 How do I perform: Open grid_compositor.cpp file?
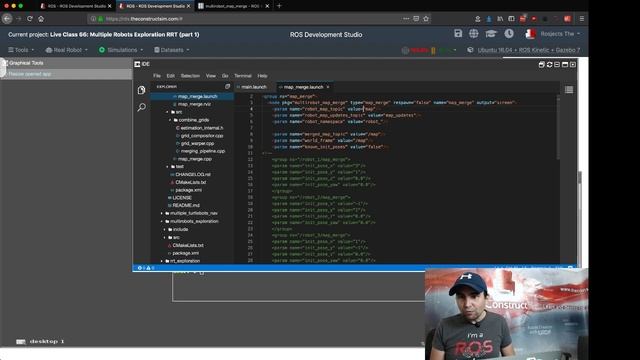tap(202, 136)
